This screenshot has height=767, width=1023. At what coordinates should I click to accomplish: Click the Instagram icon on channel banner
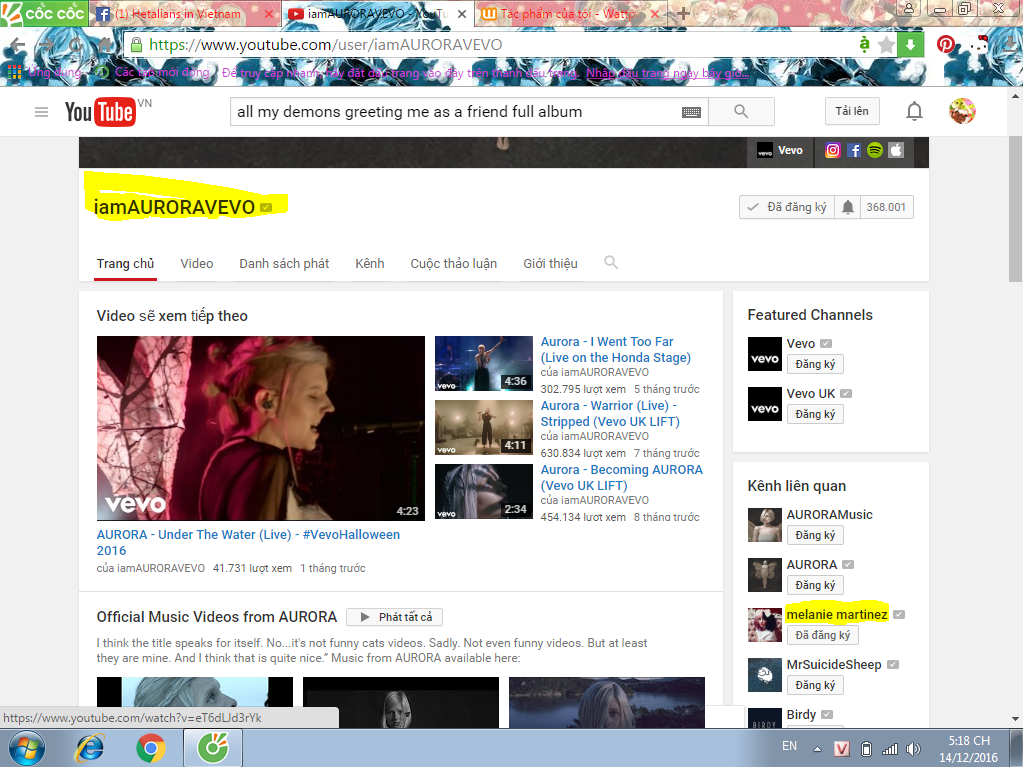click(832, 150)
